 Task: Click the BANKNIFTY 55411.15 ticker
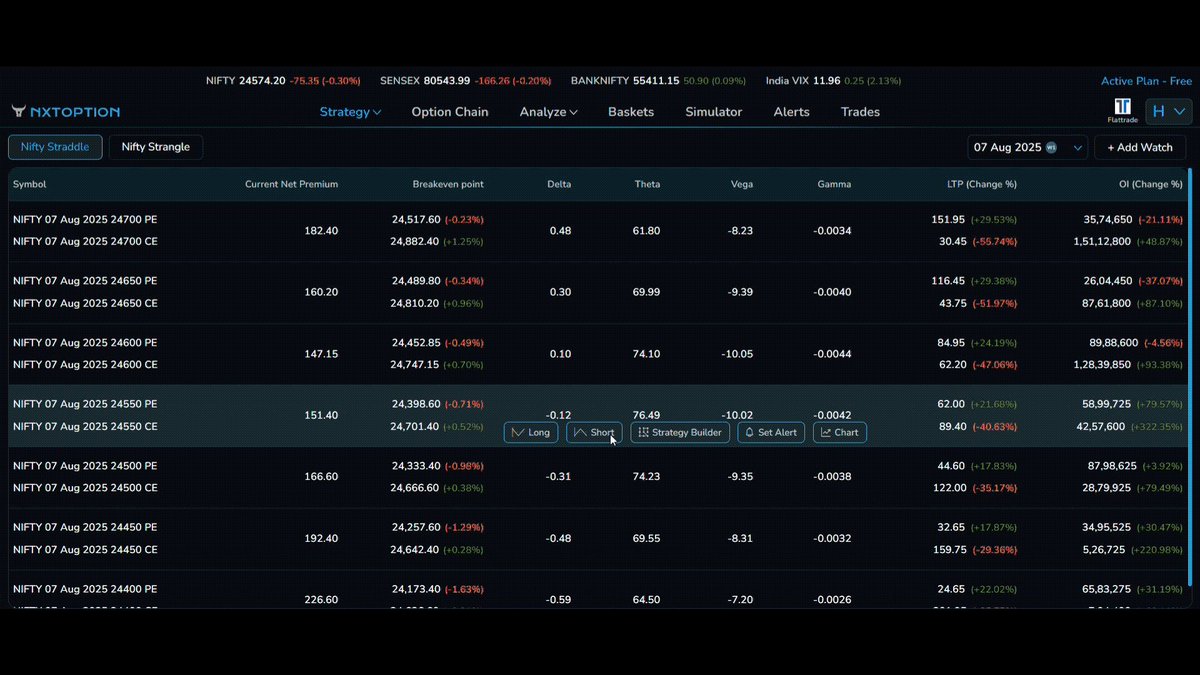[658, 81]
